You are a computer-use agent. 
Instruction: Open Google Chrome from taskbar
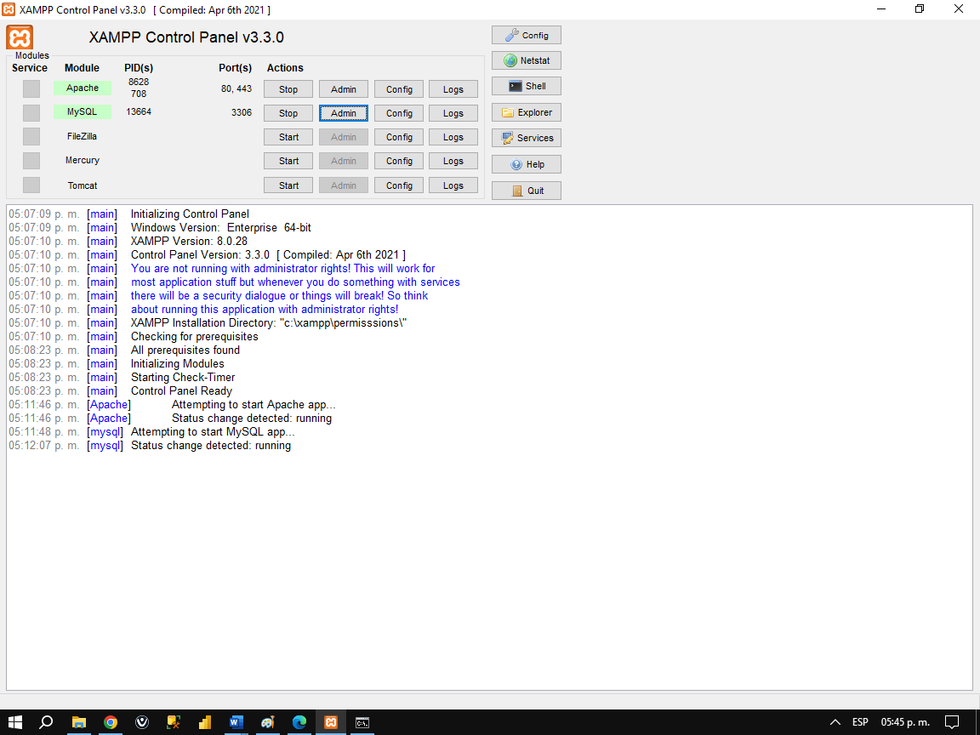[111, 722]
